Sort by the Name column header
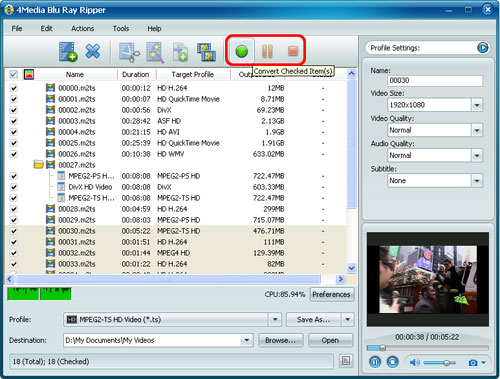The height and width of the screenshot is (379, 500). pyautogui.click(x=75, y=74)
